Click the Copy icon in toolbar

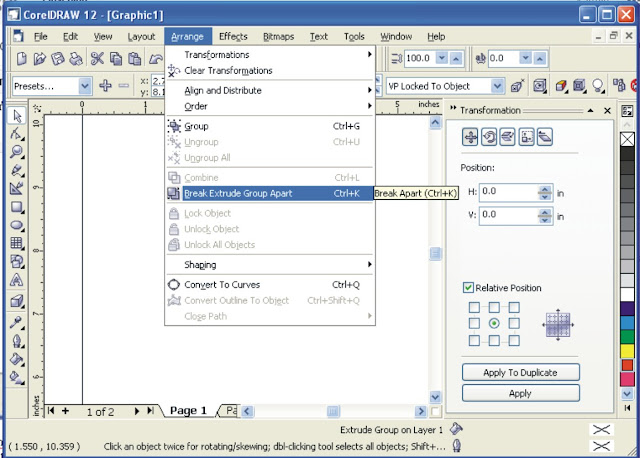click(116, 58)
